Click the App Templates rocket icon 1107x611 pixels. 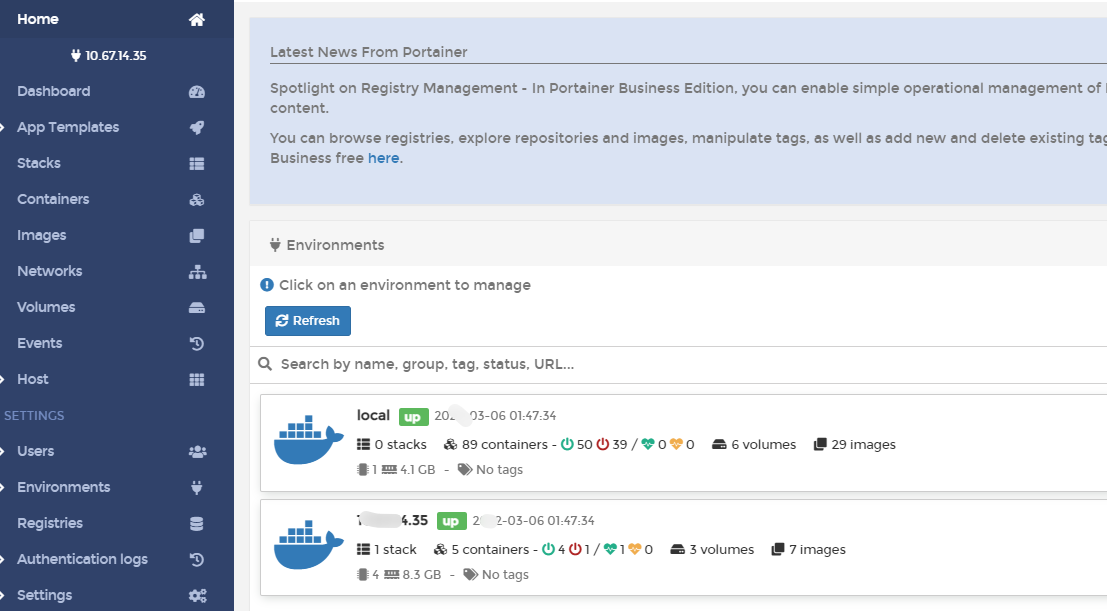click(x=197, y=127)
